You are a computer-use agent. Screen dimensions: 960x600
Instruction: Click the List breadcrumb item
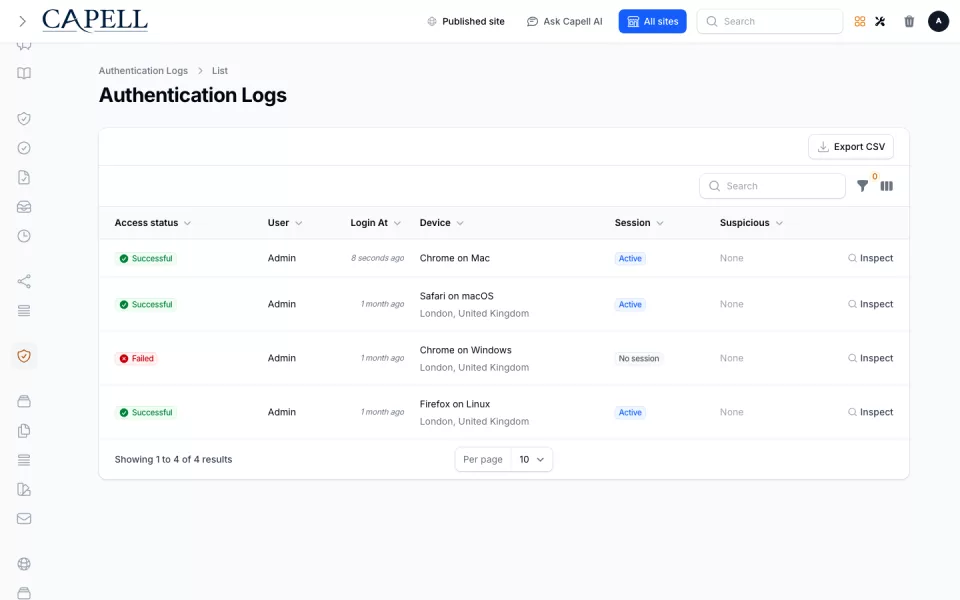(220, 70)
